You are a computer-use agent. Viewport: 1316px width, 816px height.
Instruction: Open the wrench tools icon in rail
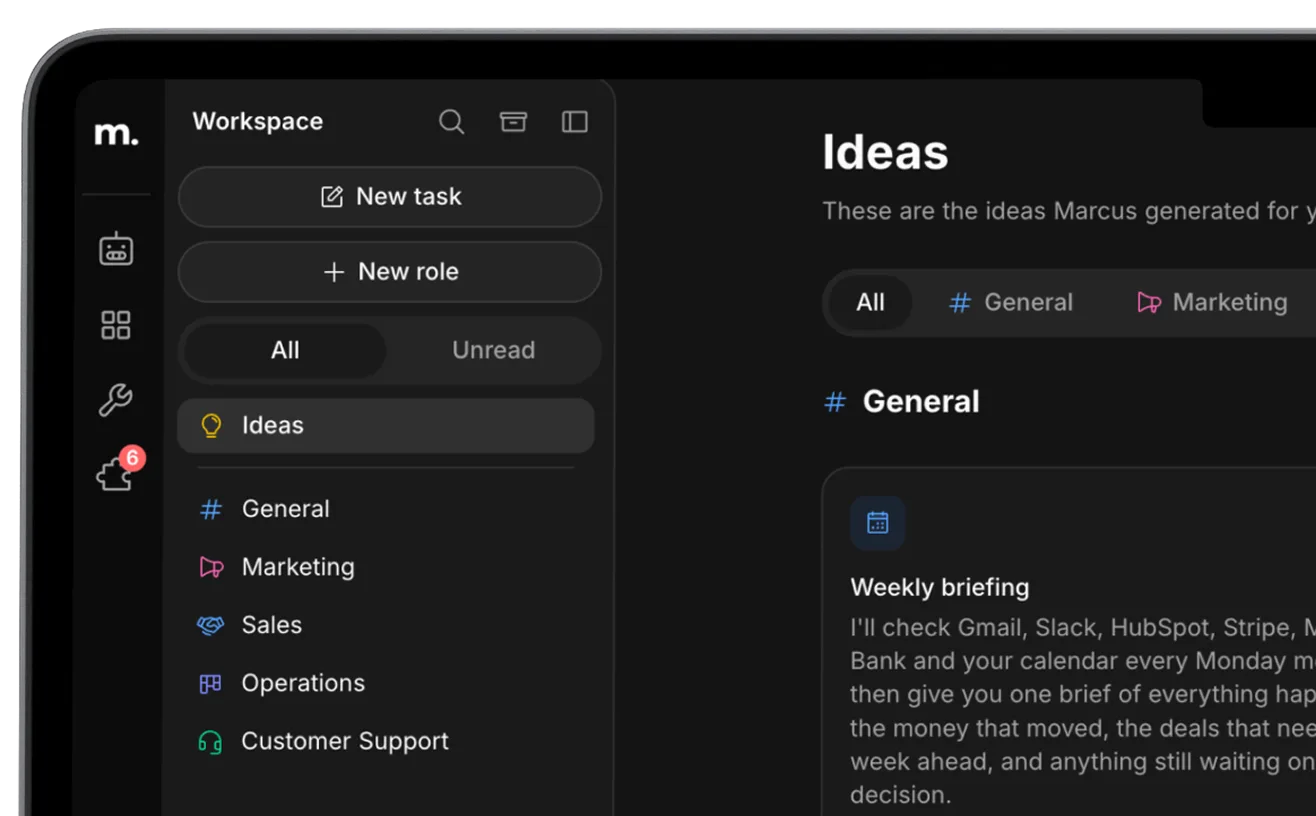click(x=116, y=400)
